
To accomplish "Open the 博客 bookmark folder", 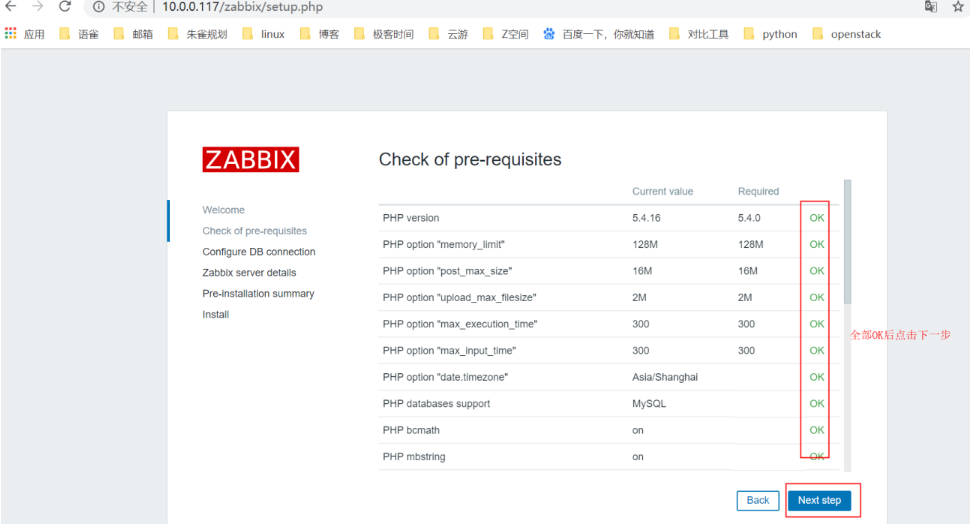I will click(x=319, y=34).
